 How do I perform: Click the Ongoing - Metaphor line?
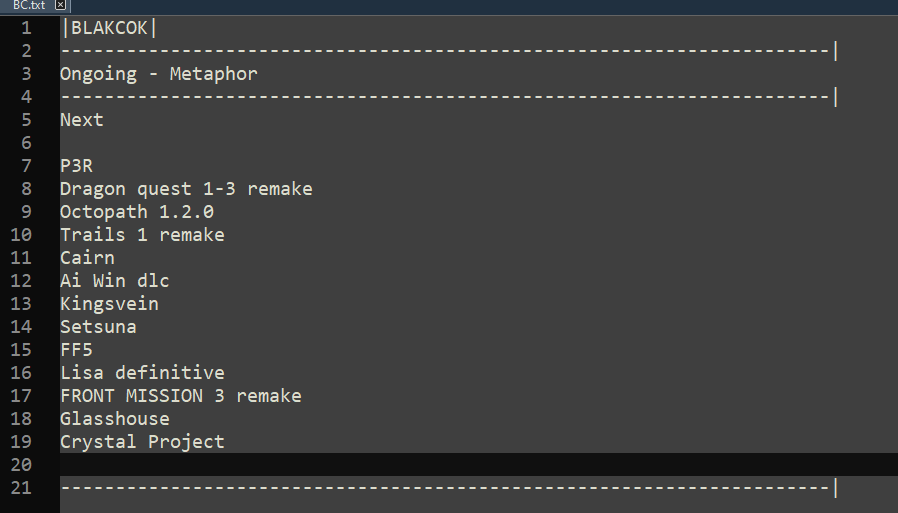(x=159, y=74)
